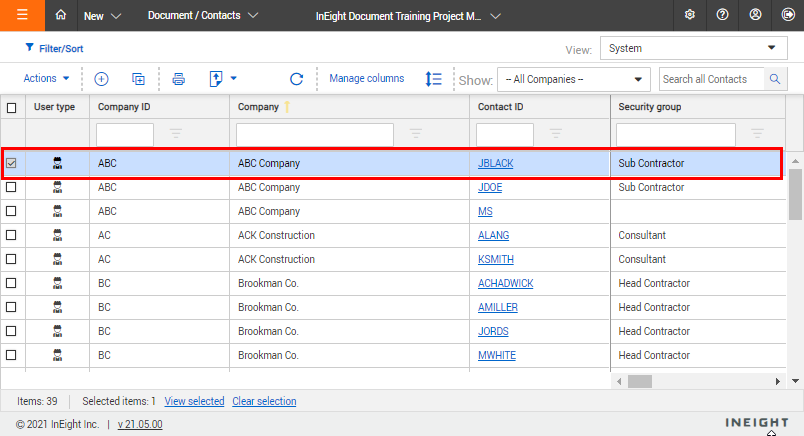
Task: Check the MS row checkbox
Action: [11, 211]
